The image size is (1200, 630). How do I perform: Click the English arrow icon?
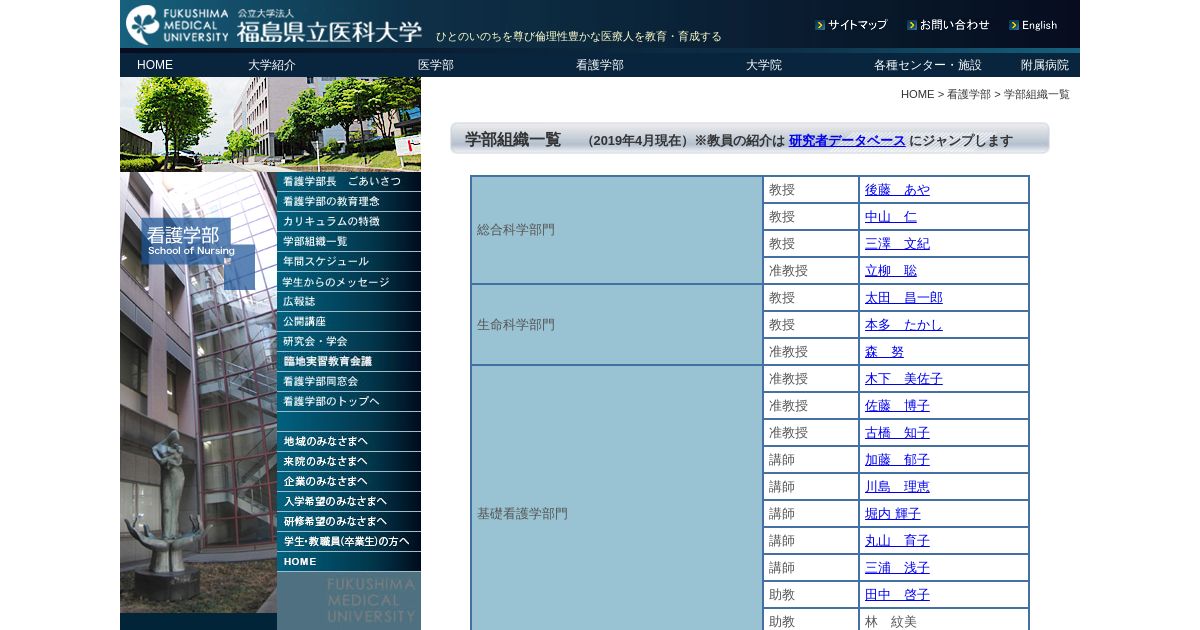click(1014, 25)
